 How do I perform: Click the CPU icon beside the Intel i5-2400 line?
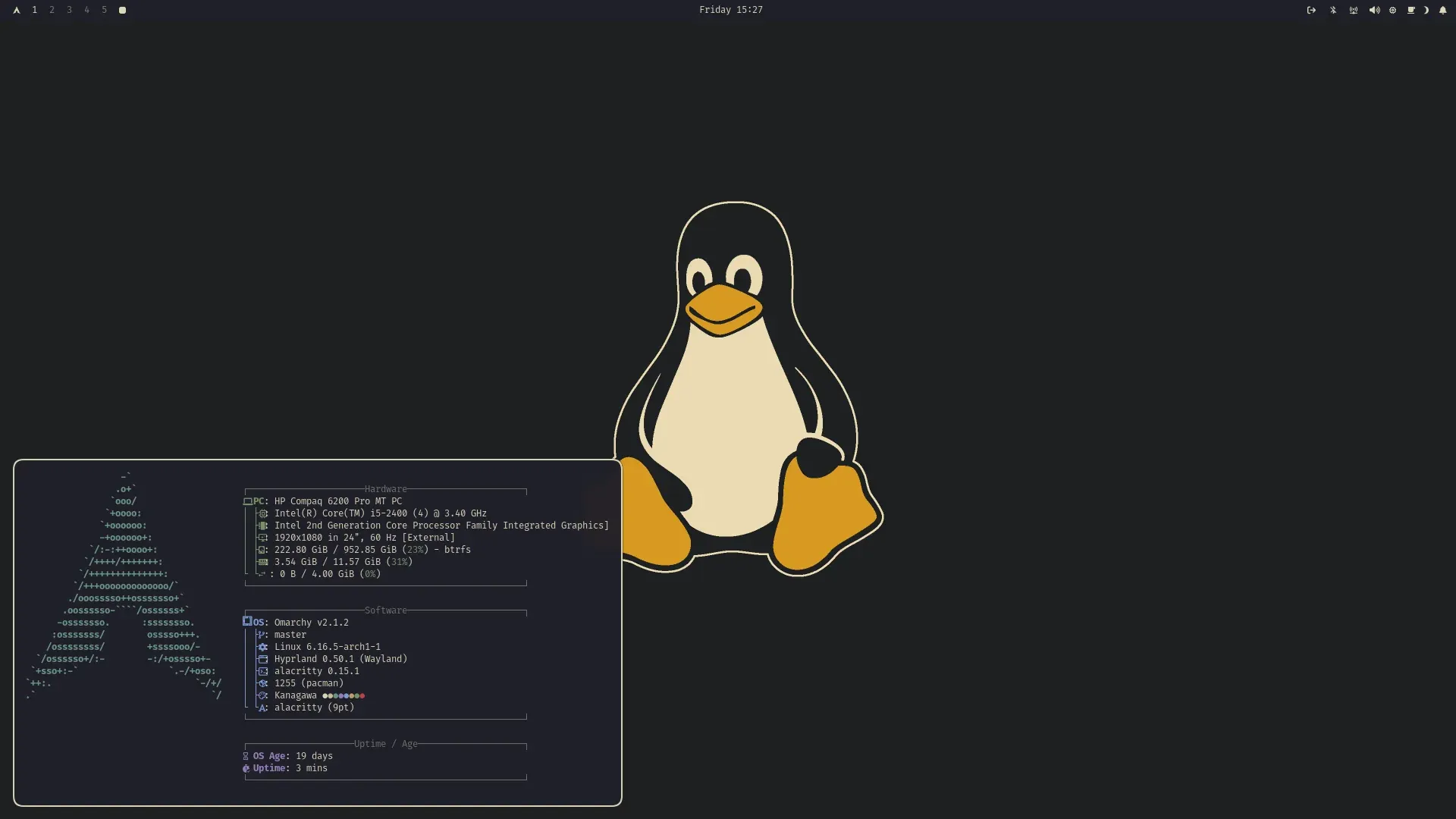click(x=263, y=513)
